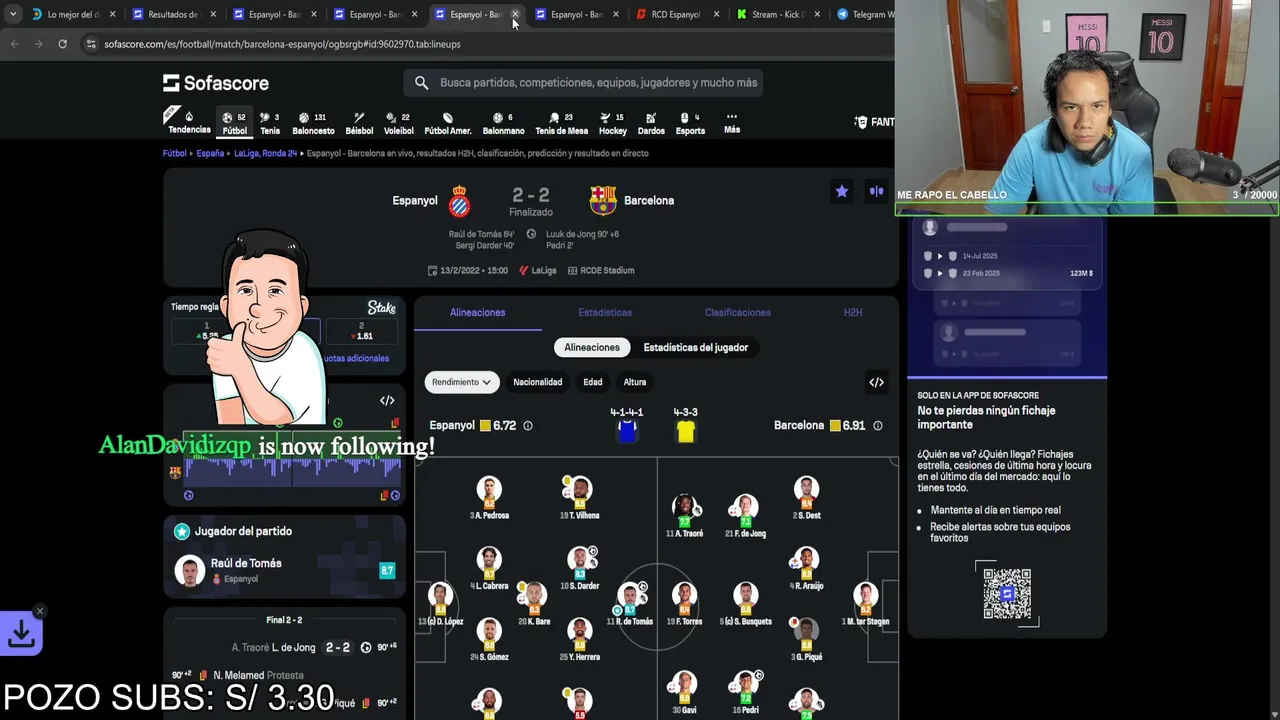
Task: Open the site information icon in address bar
Action: (x=91, y=44)
